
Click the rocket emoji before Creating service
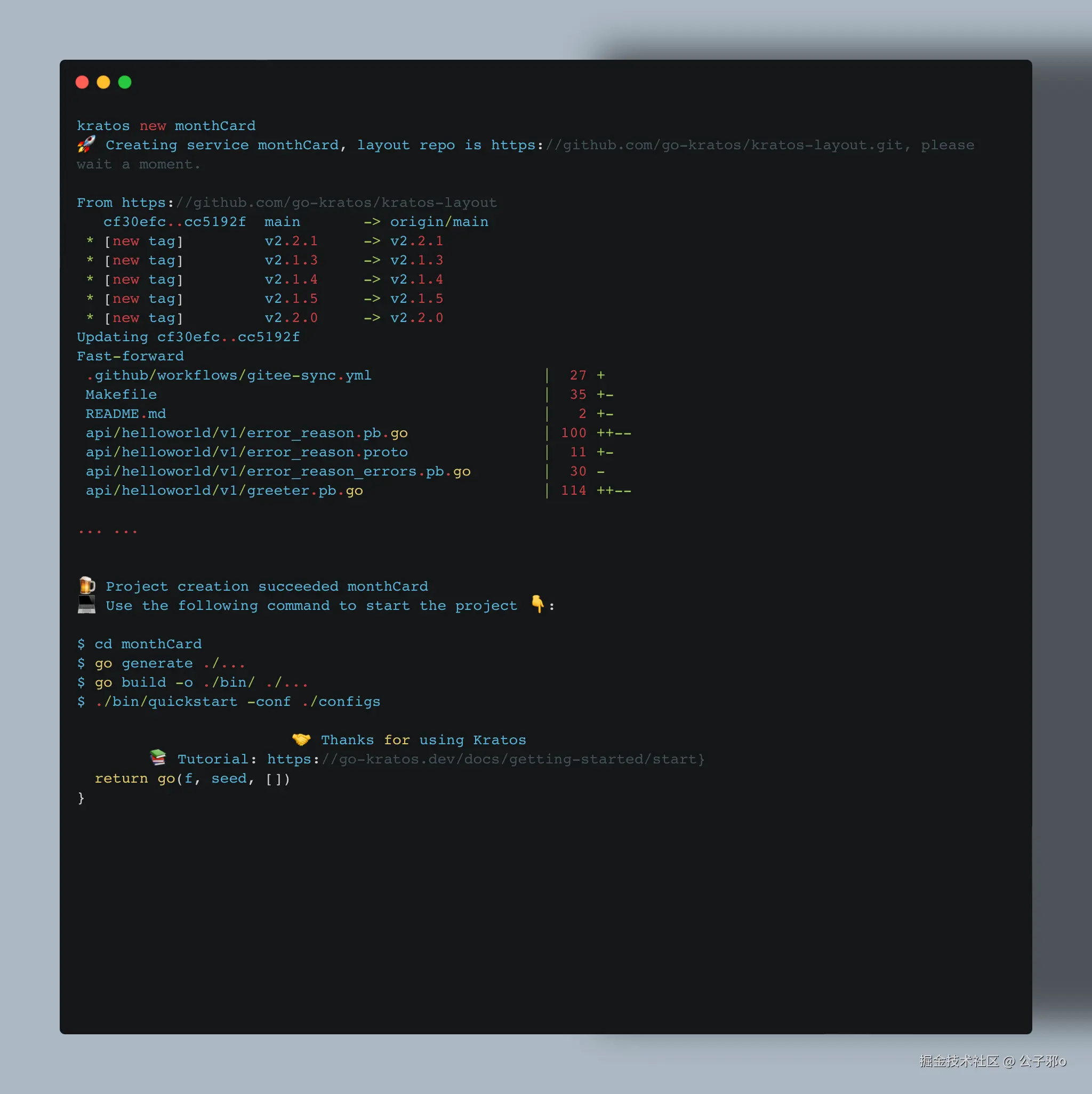pyautogui.click(x=86, y=144)
